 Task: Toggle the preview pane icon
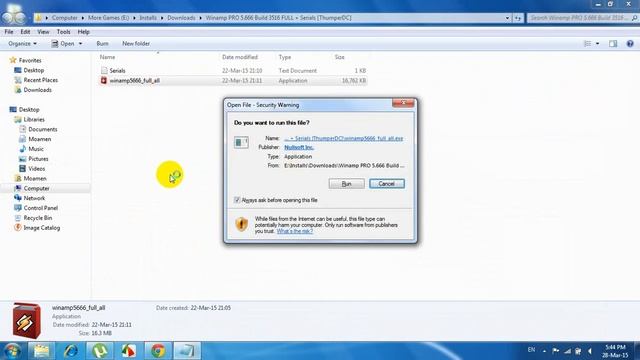tap(613, 44)
